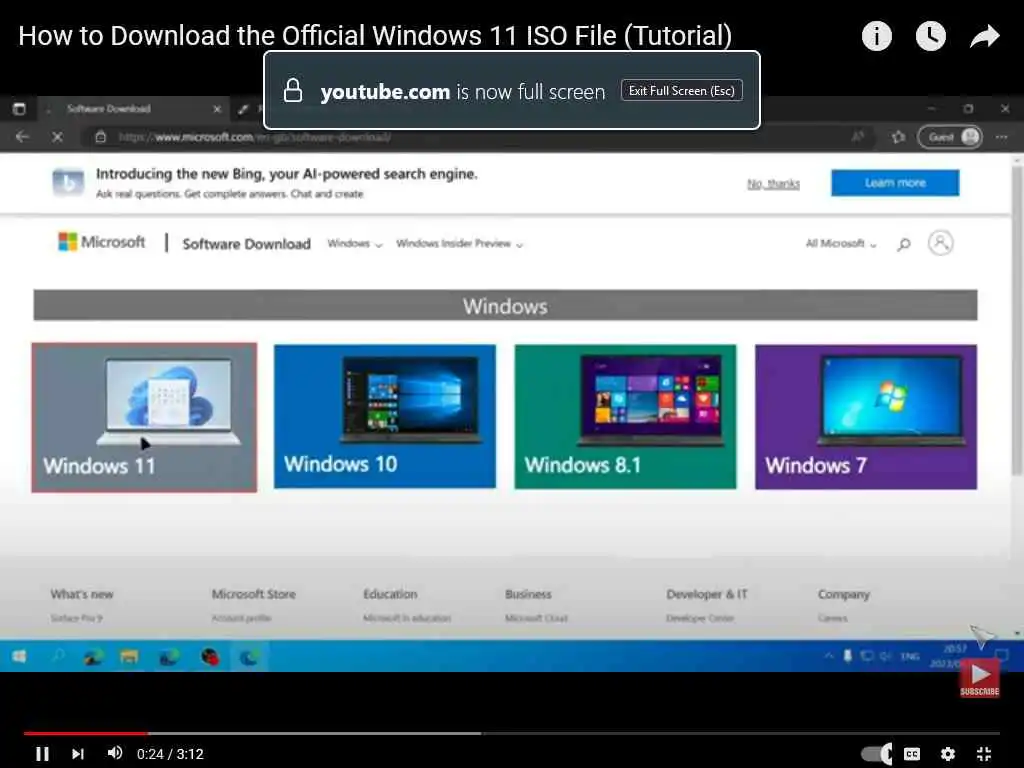Skip to the next video
Screen dimensions: 1024x768
78,754
